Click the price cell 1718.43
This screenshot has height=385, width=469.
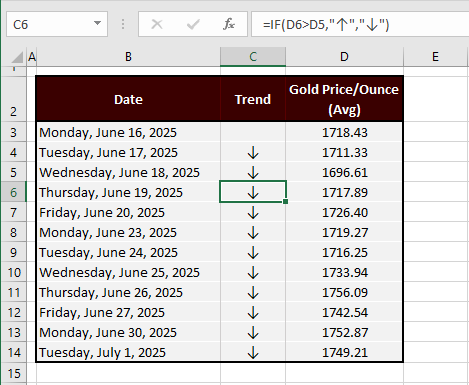tap(344, 132)
